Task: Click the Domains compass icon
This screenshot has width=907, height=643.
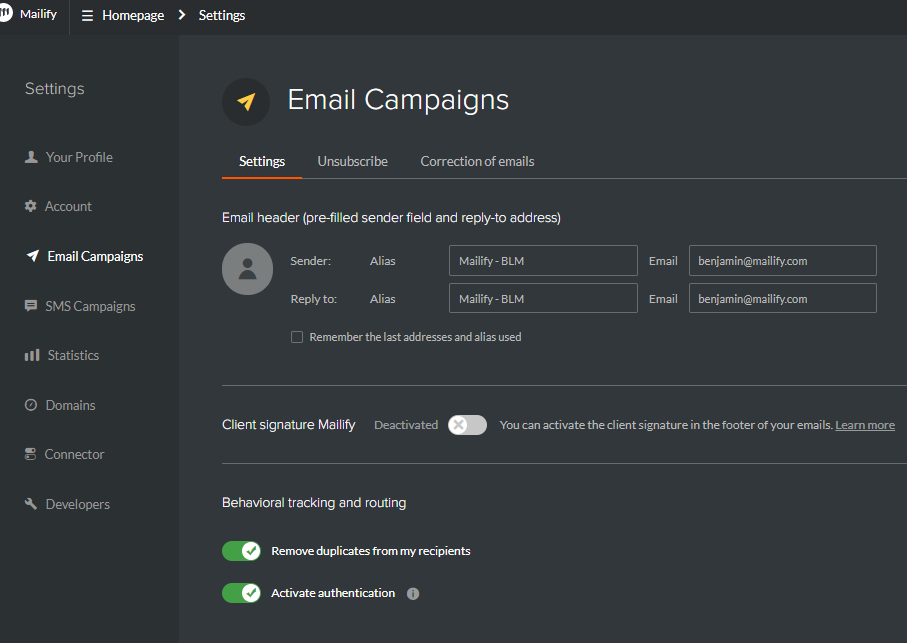Action: [31, 405]
